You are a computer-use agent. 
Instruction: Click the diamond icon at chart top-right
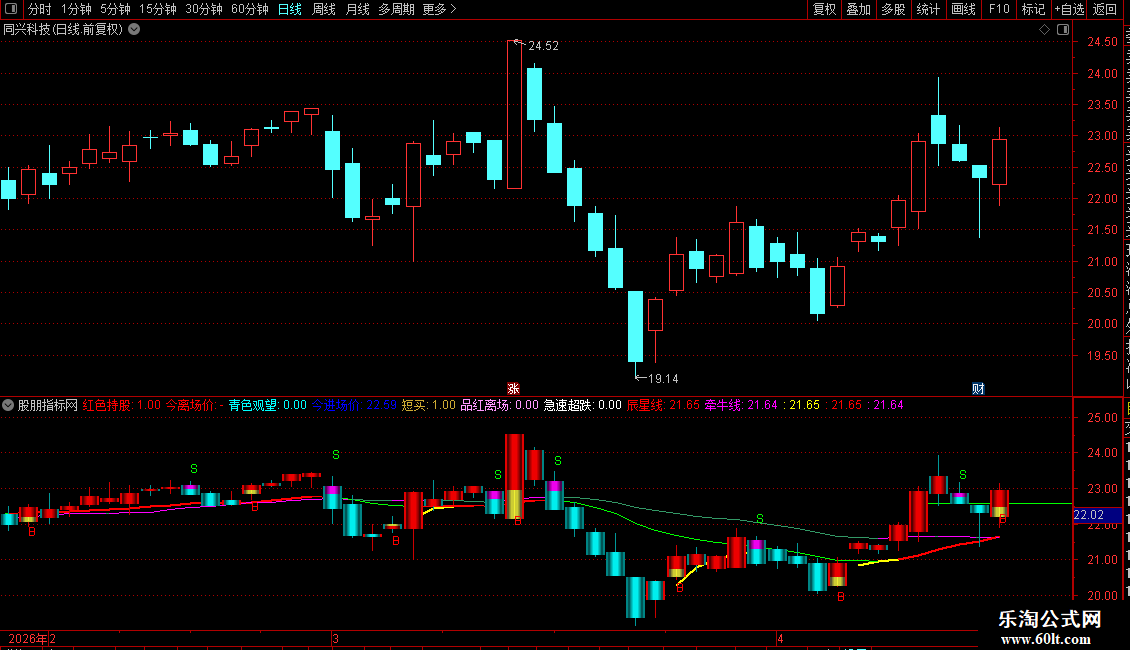point(1044,30)
